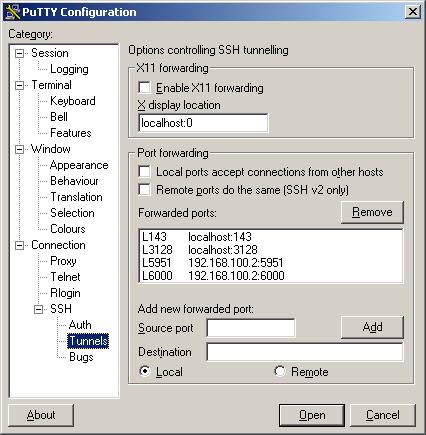Open the Features category
This screenshot has width=426, height=435.
[x=71, y=133]
